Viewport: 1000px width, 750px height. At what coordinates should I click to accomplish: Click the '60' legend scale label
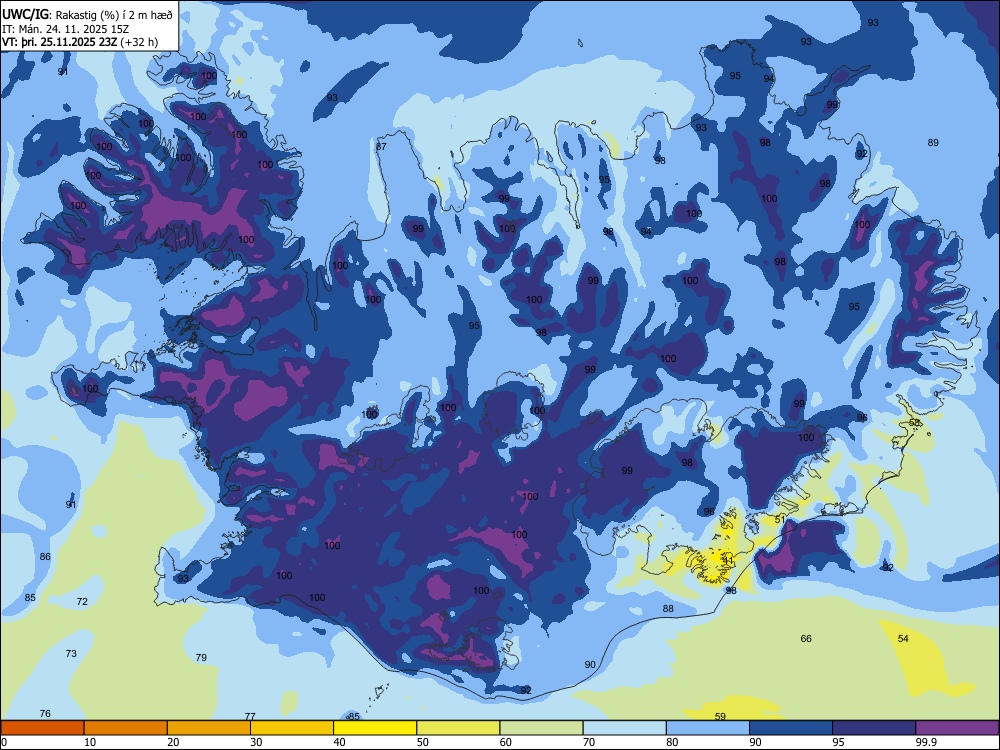(506, 742)
